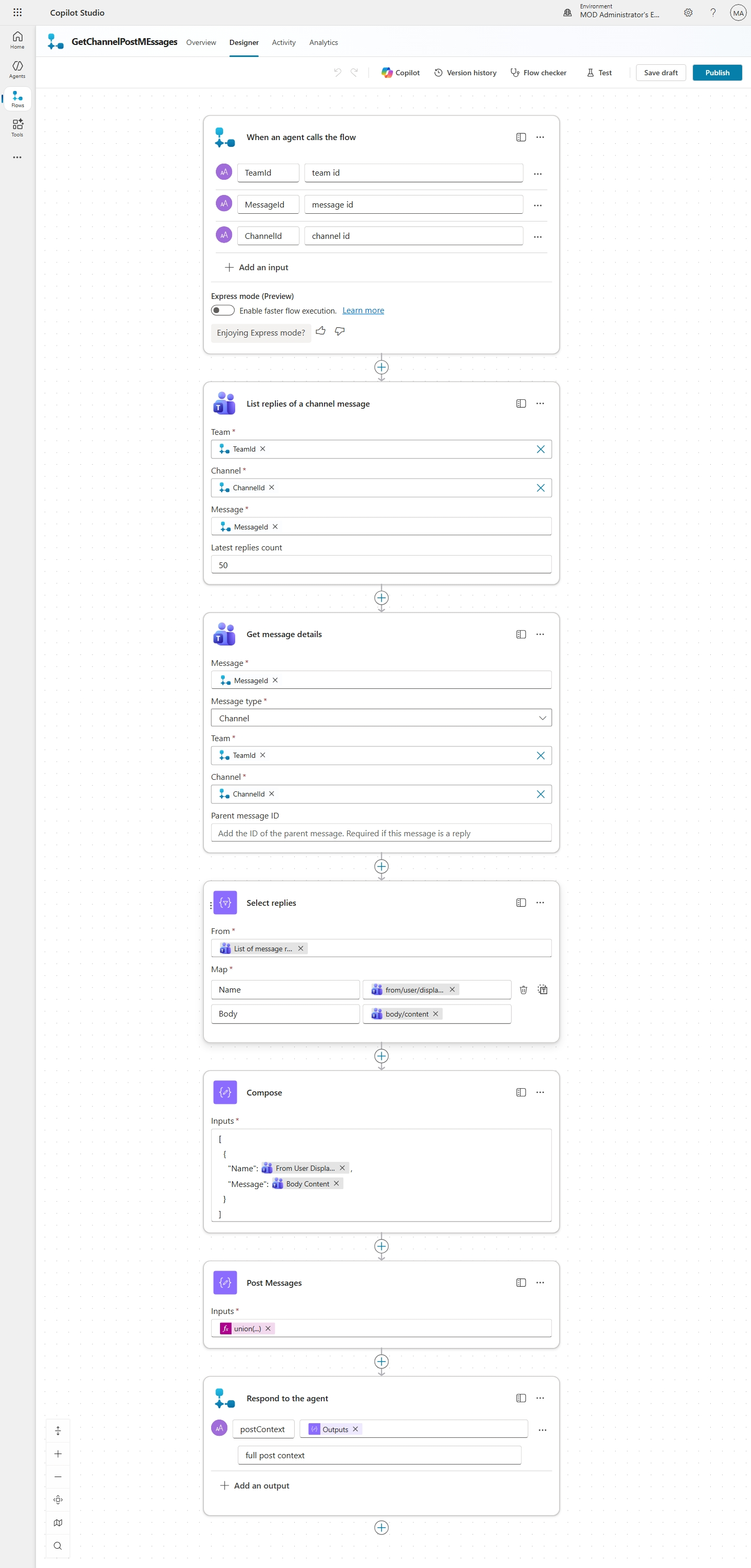751x1568 pixels.
Task: Insert step below Respond to the agent
Action: (x=382, y=1527)
